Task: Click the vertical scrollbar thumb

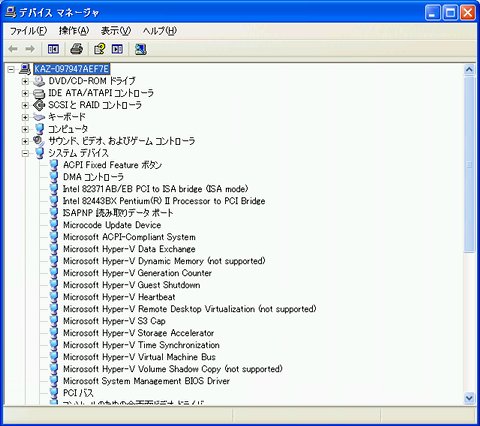Action: pyautogui.click(x=469, y=164)
